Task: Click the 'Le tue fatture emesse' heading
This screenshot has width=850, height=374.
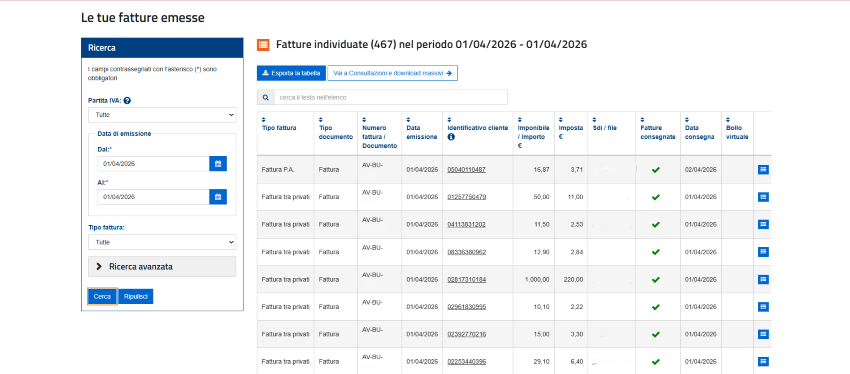Action: pos(143,18)
